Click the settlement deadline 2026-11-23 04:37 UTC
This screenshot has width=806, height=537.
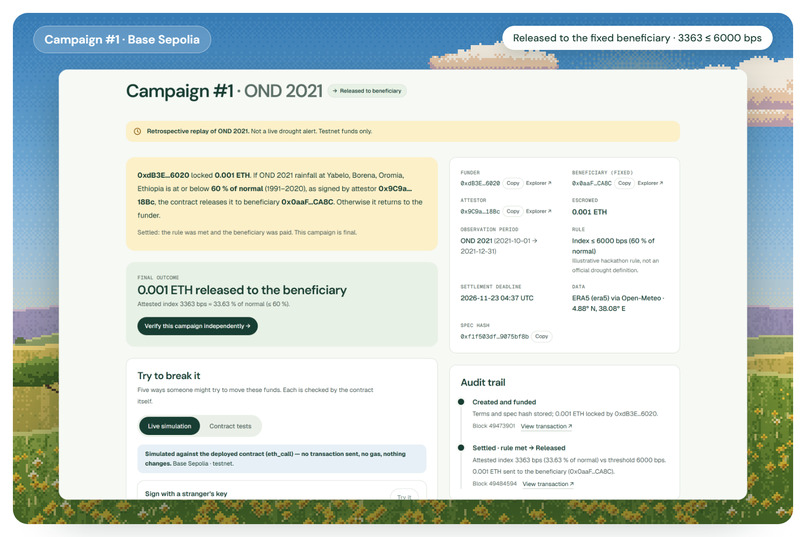[x=497, y=298]
